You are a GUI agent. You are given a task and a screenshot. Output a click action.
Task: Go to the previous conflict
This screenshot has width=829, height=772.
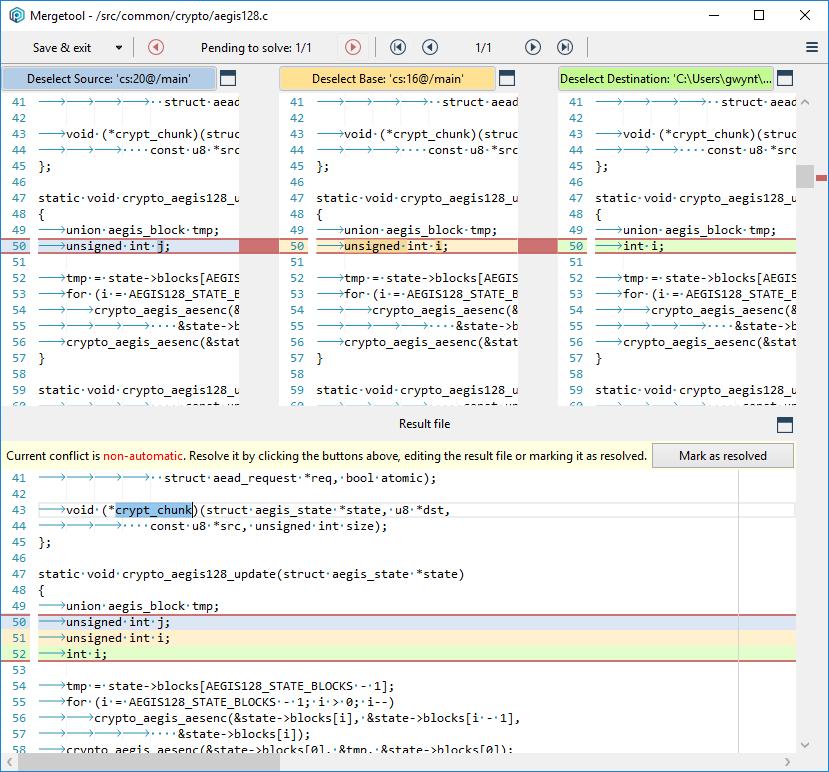[x=154, y=47]
